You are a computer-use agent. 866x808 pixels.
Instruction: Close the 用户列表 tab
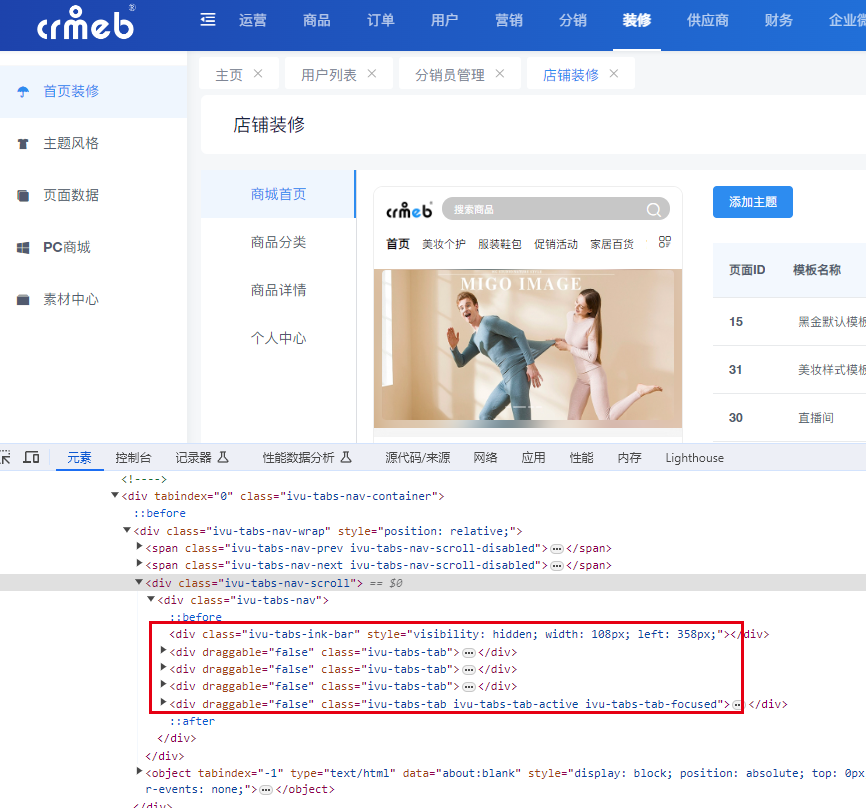372,73
